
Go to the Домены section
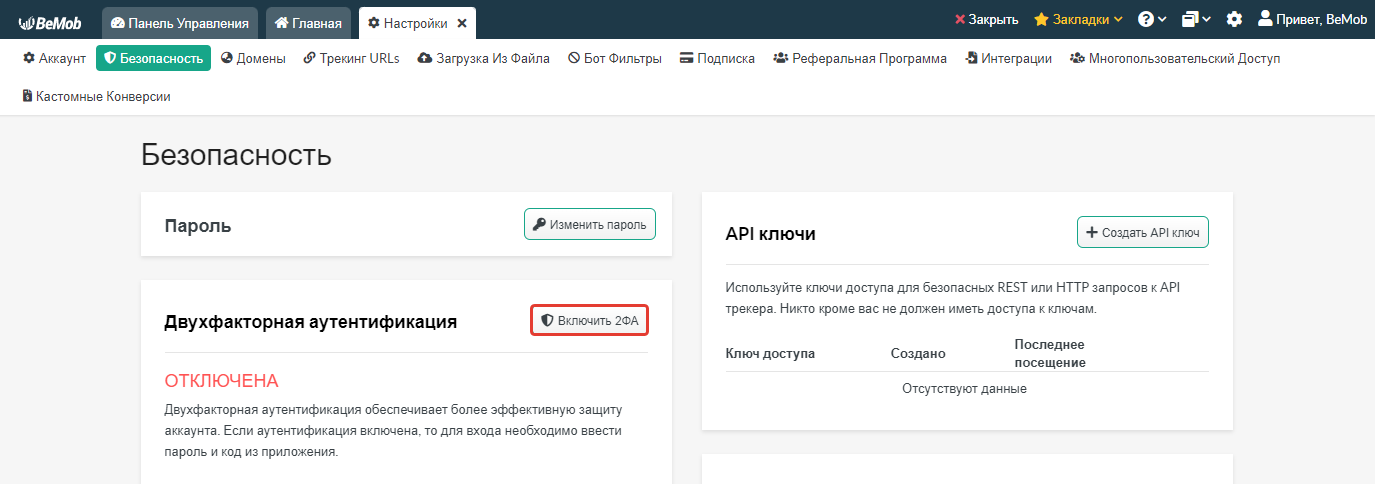click(x=253, y=58)
